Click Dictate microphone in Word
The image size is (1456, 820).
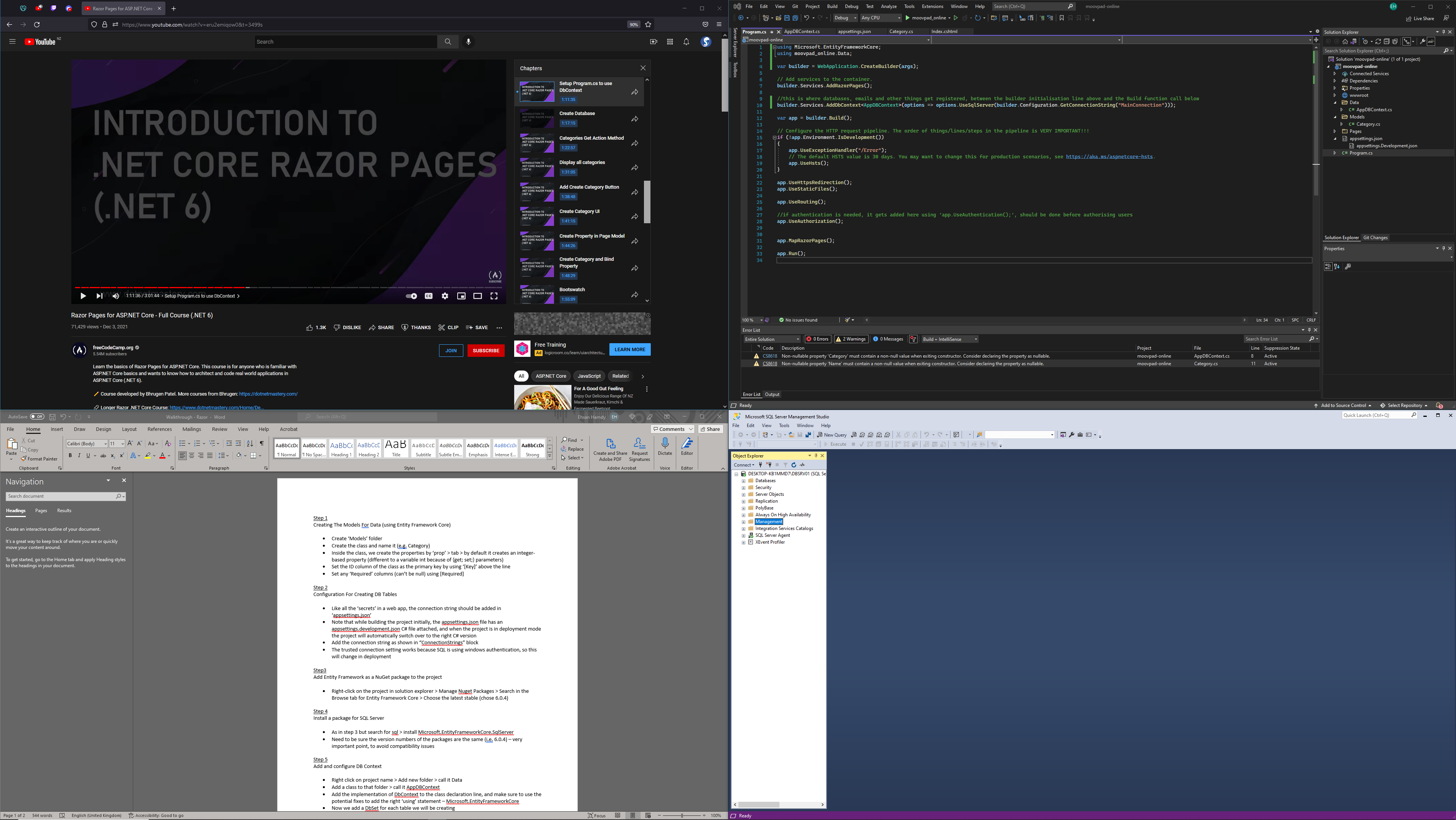tap(665, 446)
